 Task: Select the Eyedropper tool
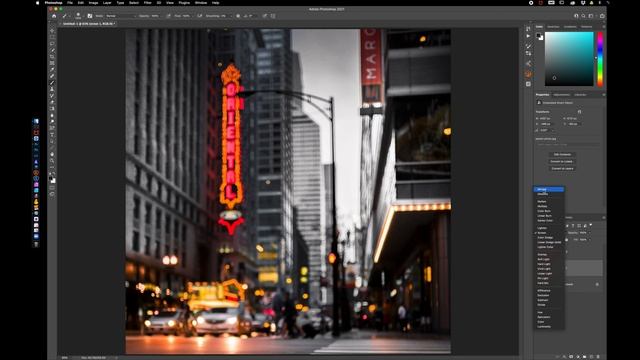[x=52, y=69]
